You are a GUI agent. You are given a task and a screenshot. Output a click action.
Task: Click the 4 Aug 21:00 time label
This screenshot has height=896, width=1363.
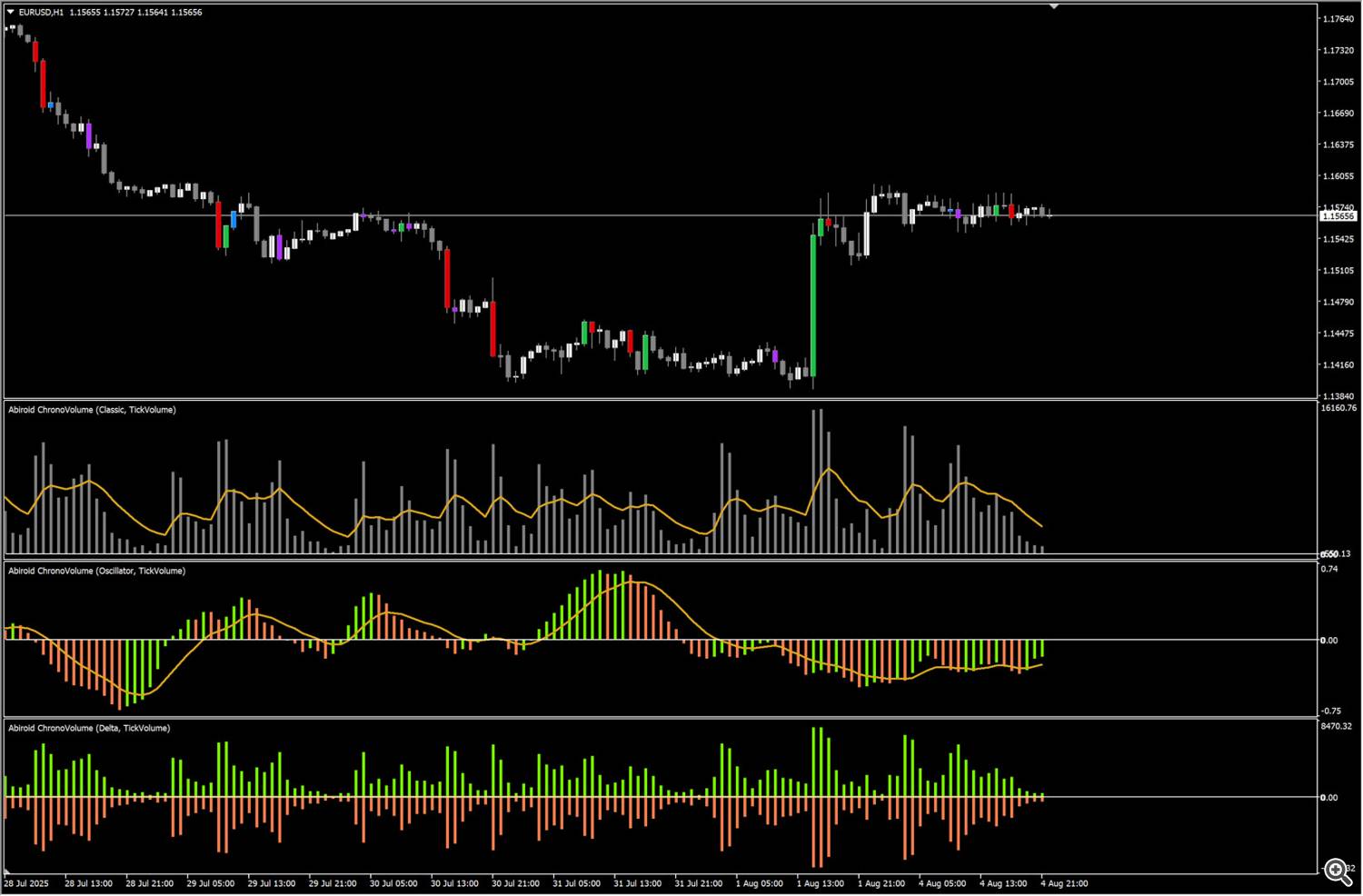coord(1064,883)
